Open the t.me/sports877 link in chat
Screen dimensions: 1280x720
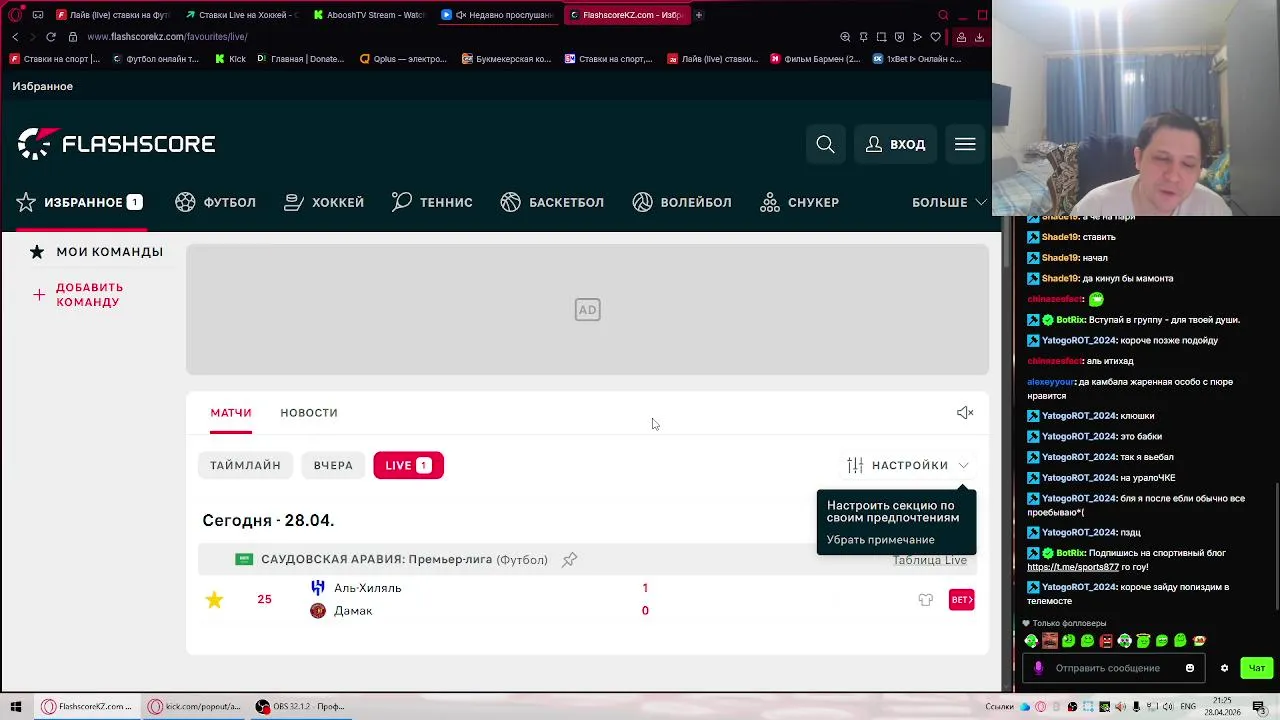(x=1072, y=567)
